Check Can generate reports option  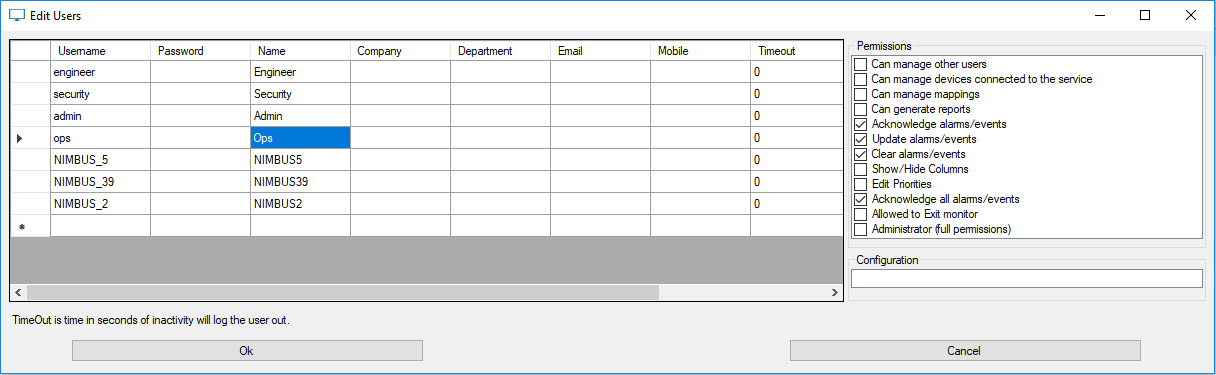tap(860, 109)
